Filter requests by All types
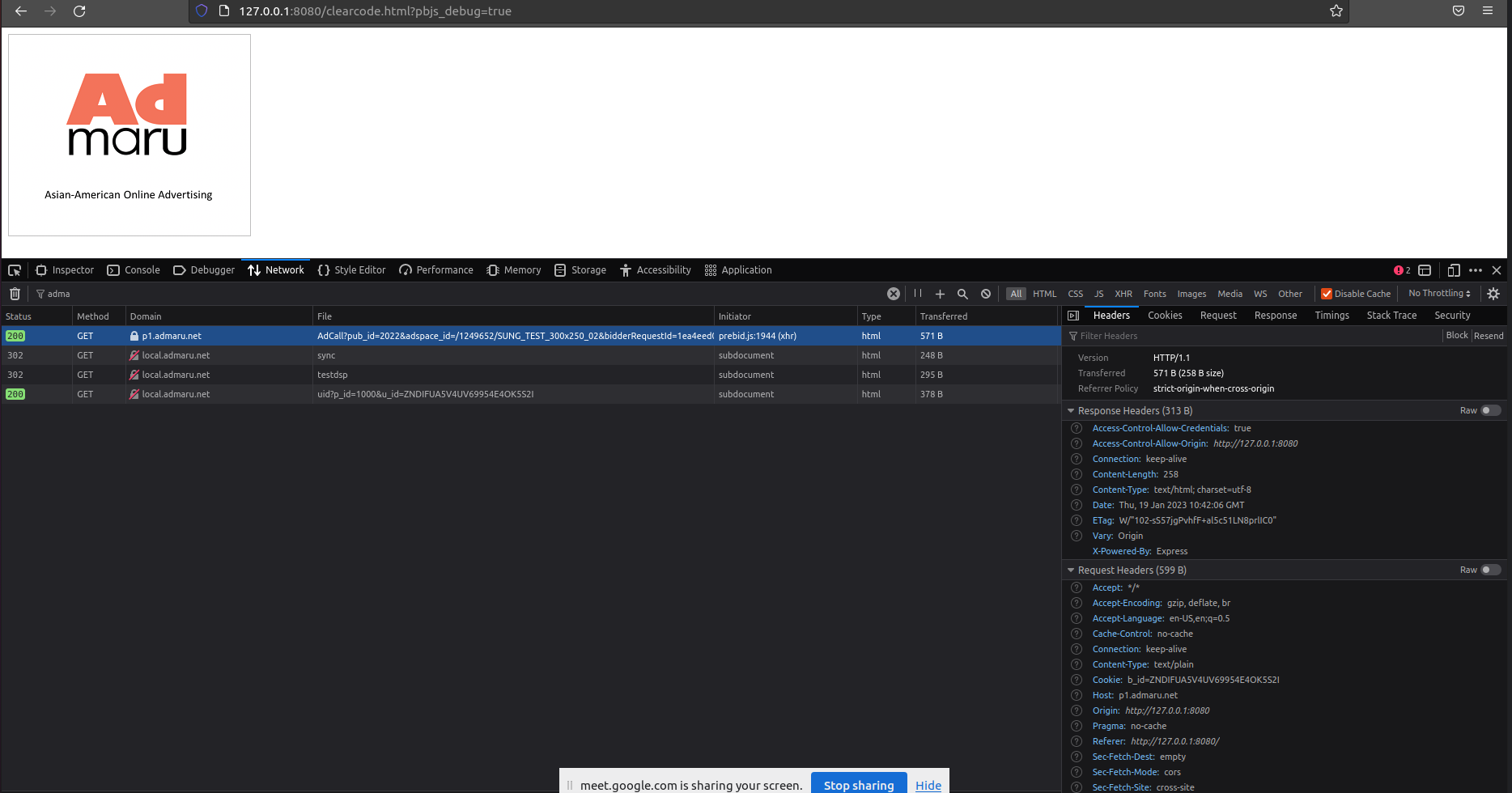Viewport: 1512px width, 793px height. tap(1016, 294)
